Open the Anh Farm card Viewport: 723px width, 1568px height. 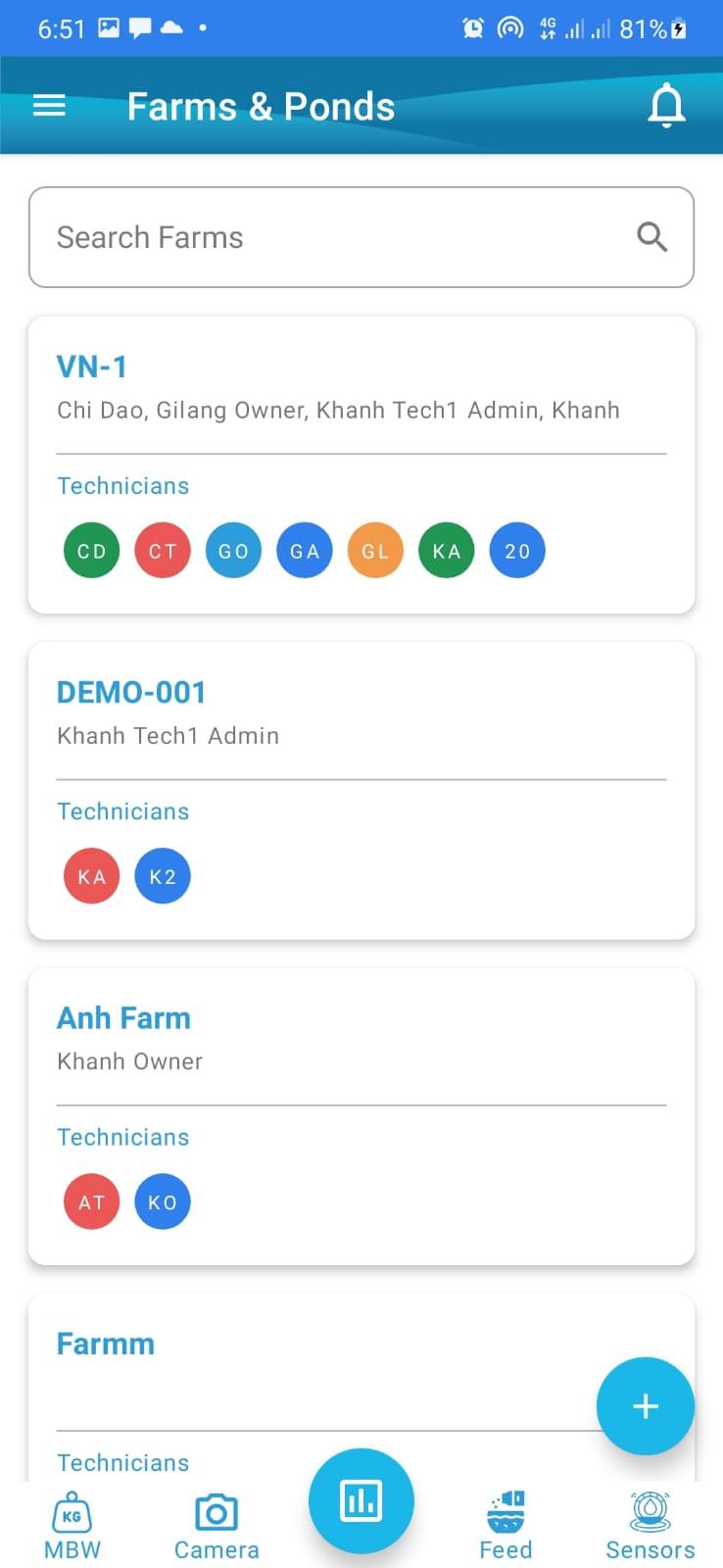tap(361, 1116)
